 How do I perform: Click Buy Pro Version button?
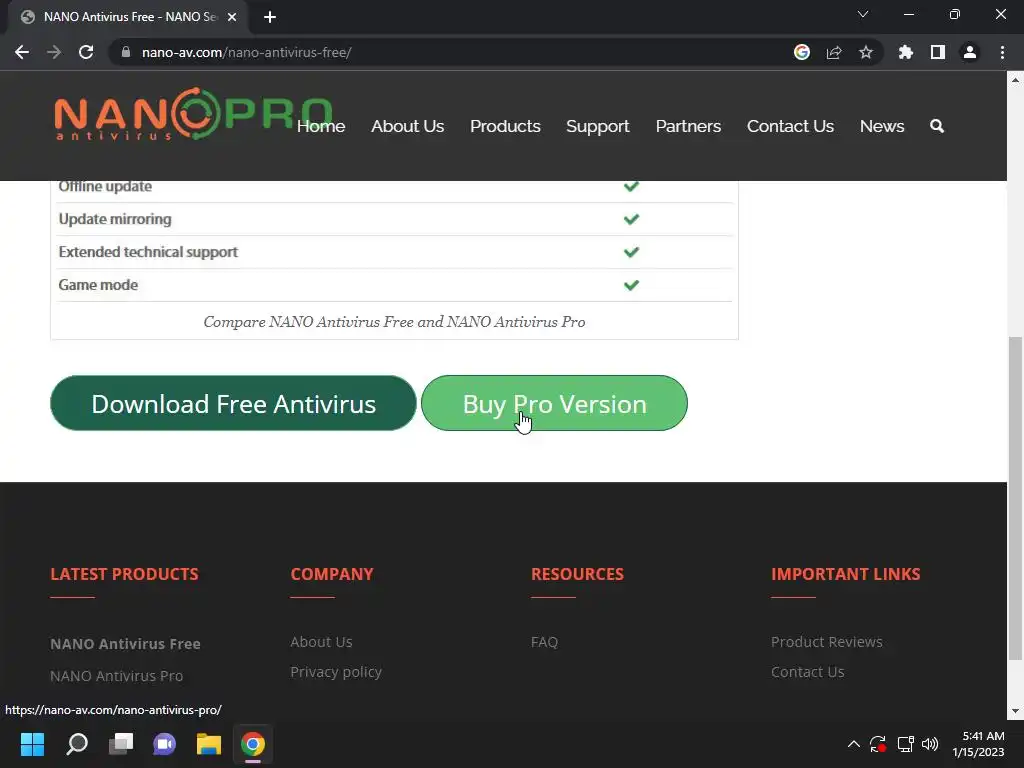(x=554, y=403)
